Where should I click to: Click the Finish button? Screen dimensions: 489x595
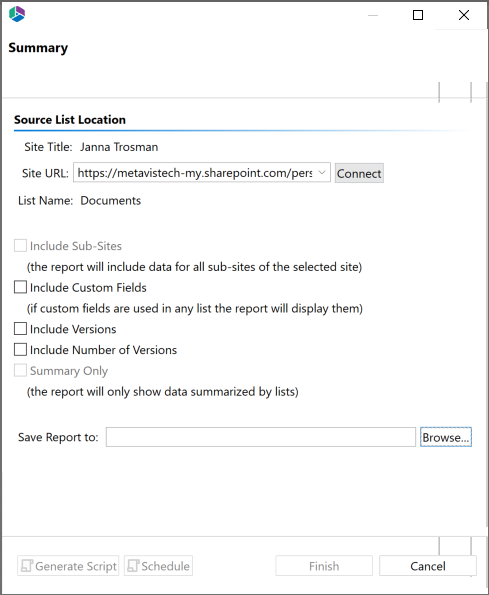[x=324, y=566]
